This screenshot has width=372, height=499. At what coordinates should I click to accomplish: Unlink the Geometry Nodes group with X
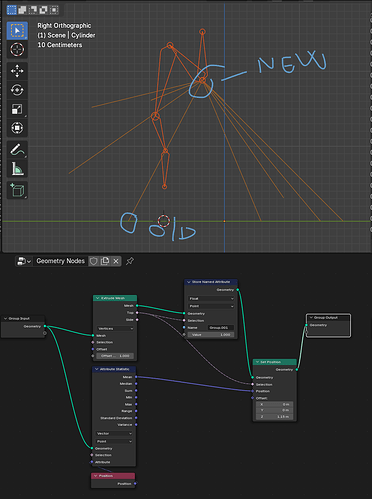click(x=116, y=261)
